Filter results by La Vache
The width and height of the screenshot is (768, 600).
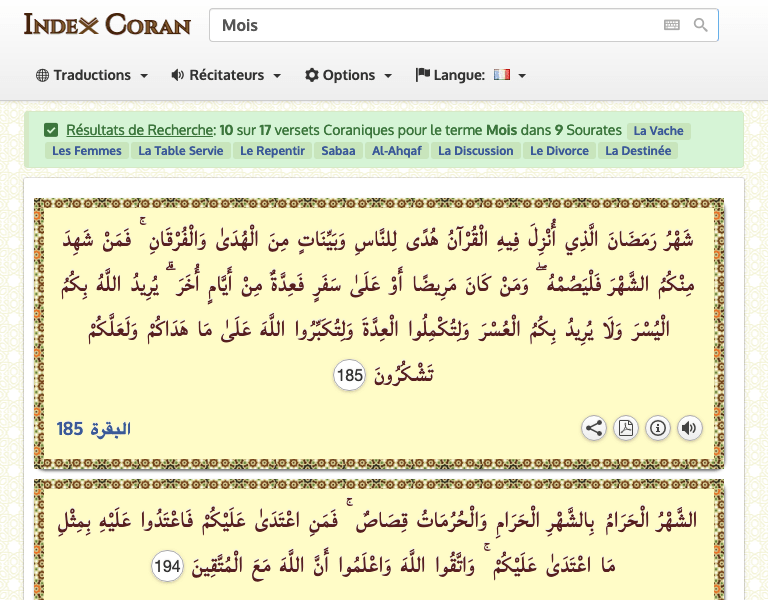point(658,131)
